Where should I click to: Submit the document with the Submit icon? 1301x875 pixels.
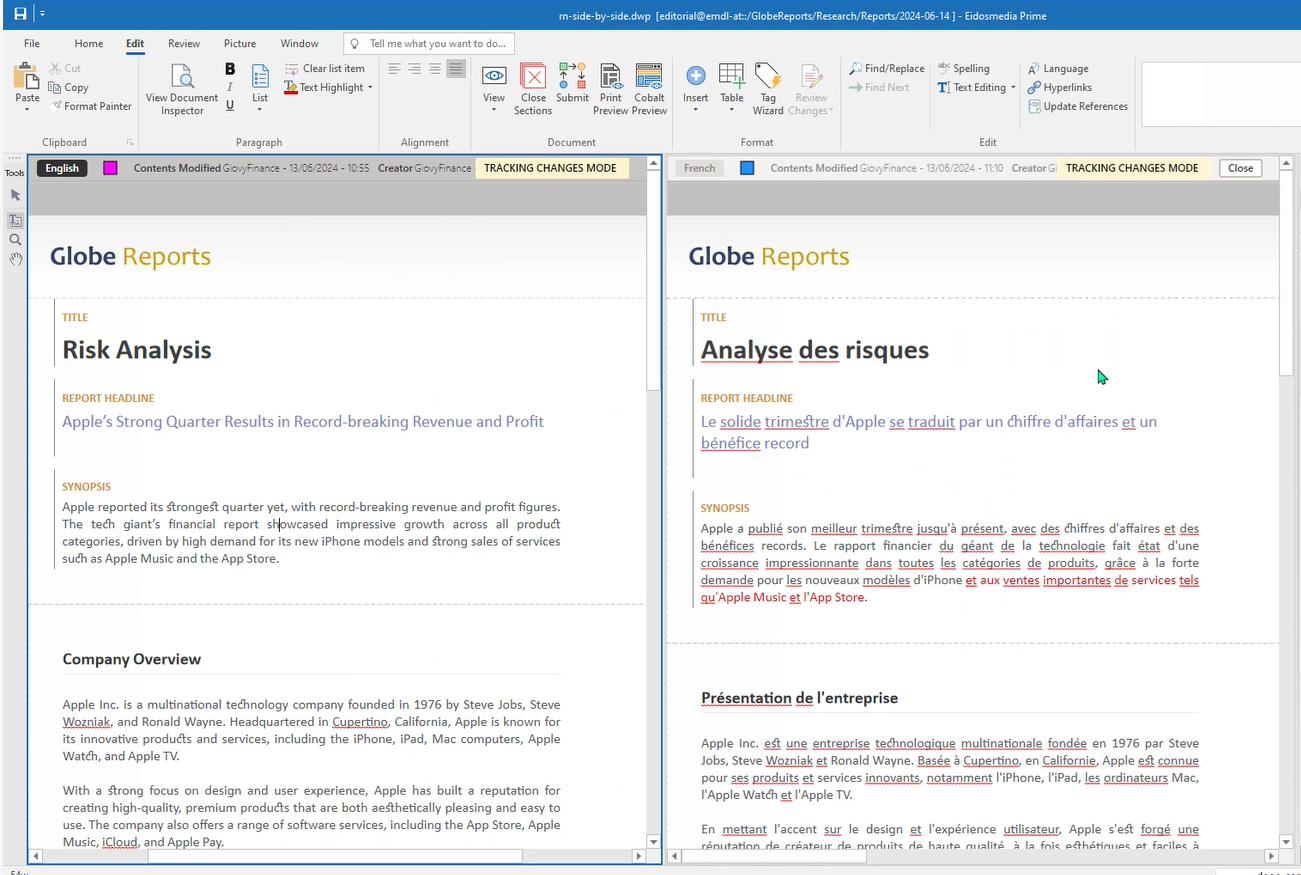[572, 83]
